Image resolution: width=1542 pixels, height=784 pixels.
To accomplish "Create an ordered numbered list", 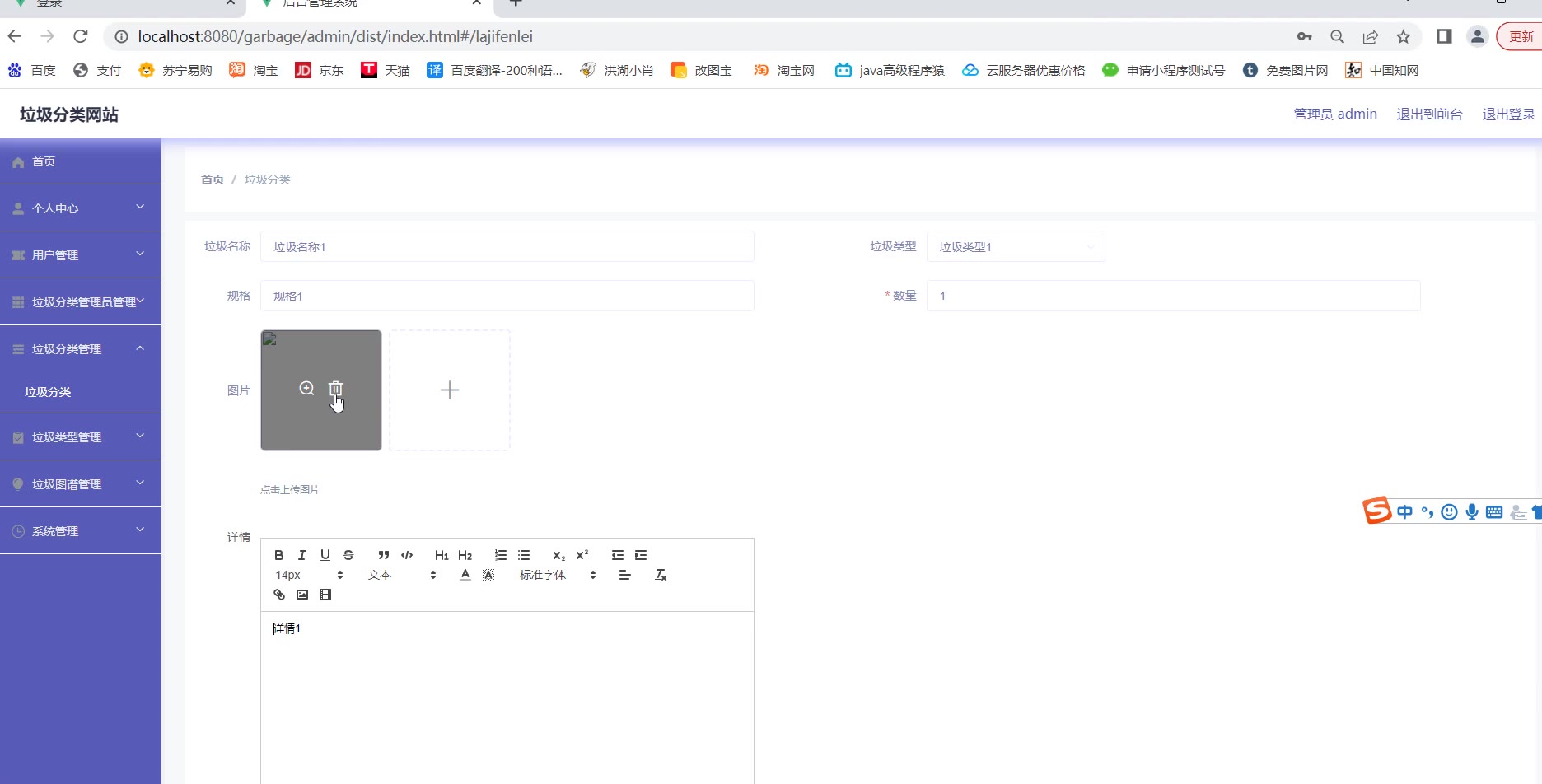I will (x=501, y=555).
